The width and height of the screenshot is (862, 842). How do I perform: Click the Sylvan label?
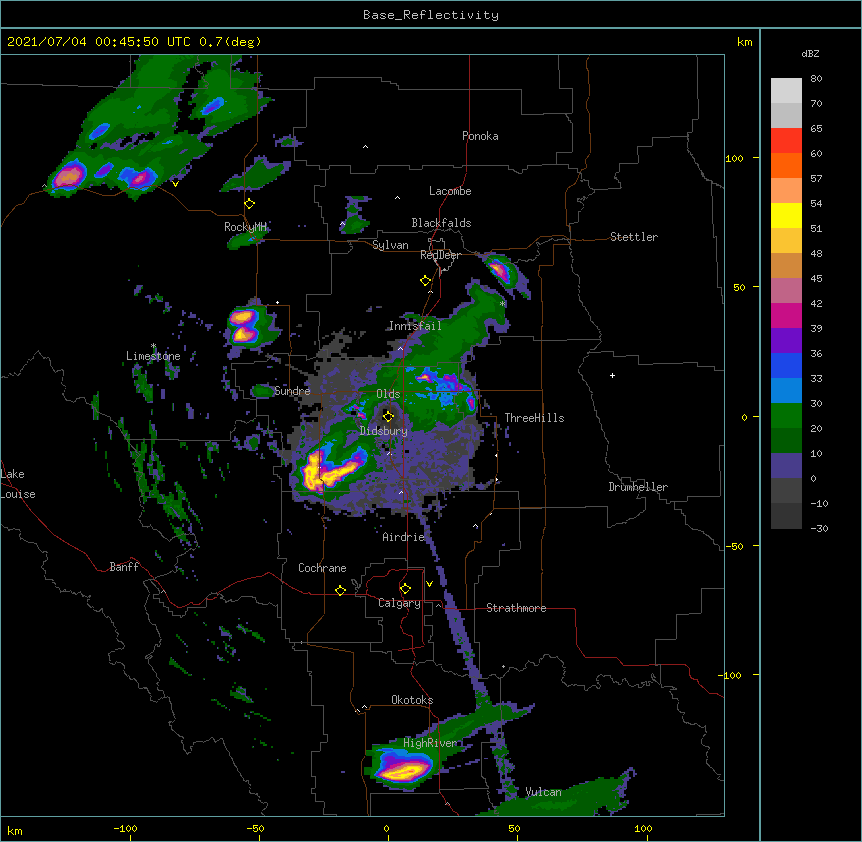[x=390, y=245]
